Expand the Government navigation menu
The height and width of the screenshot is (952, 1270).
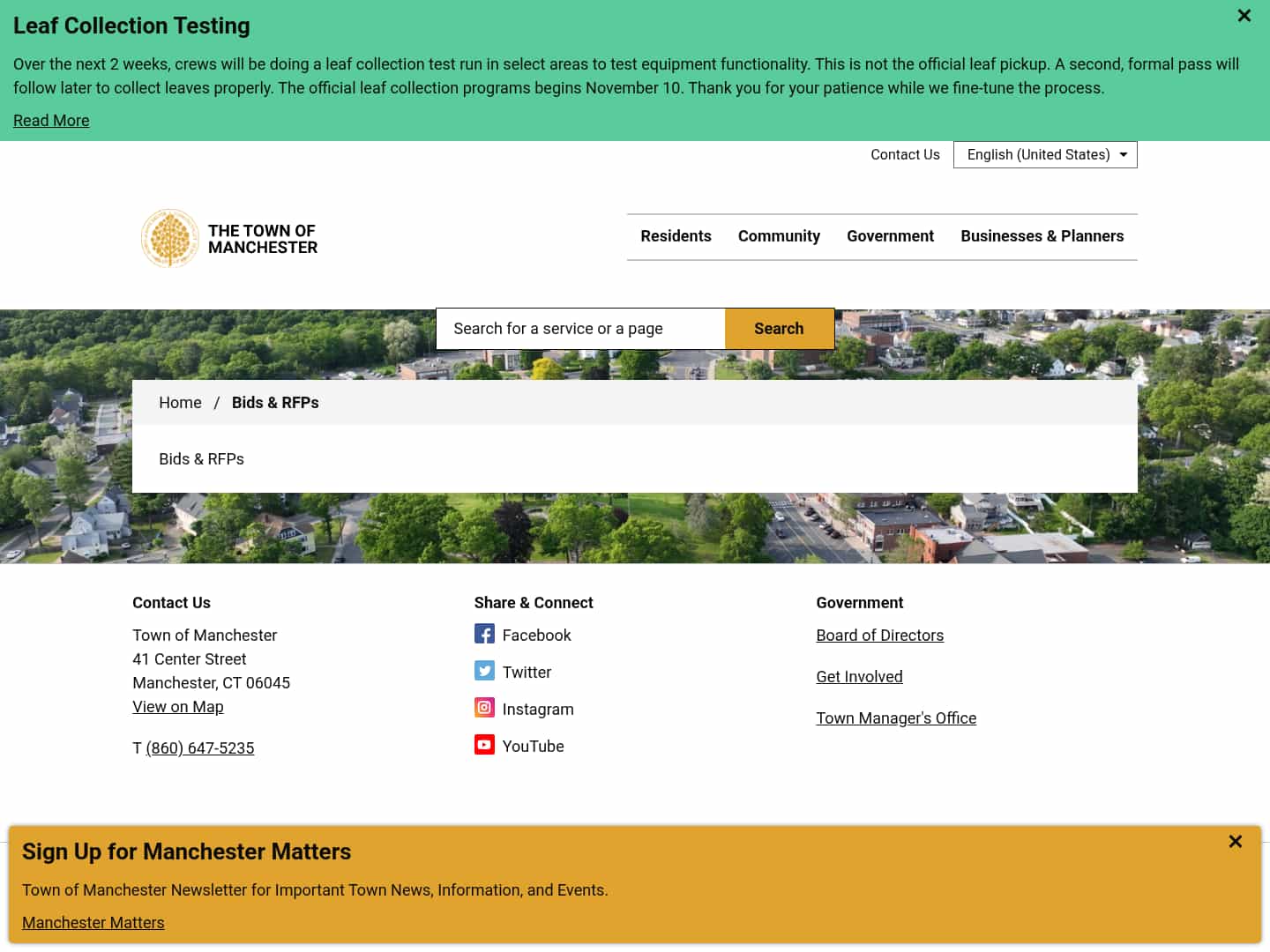click(890, 235)
